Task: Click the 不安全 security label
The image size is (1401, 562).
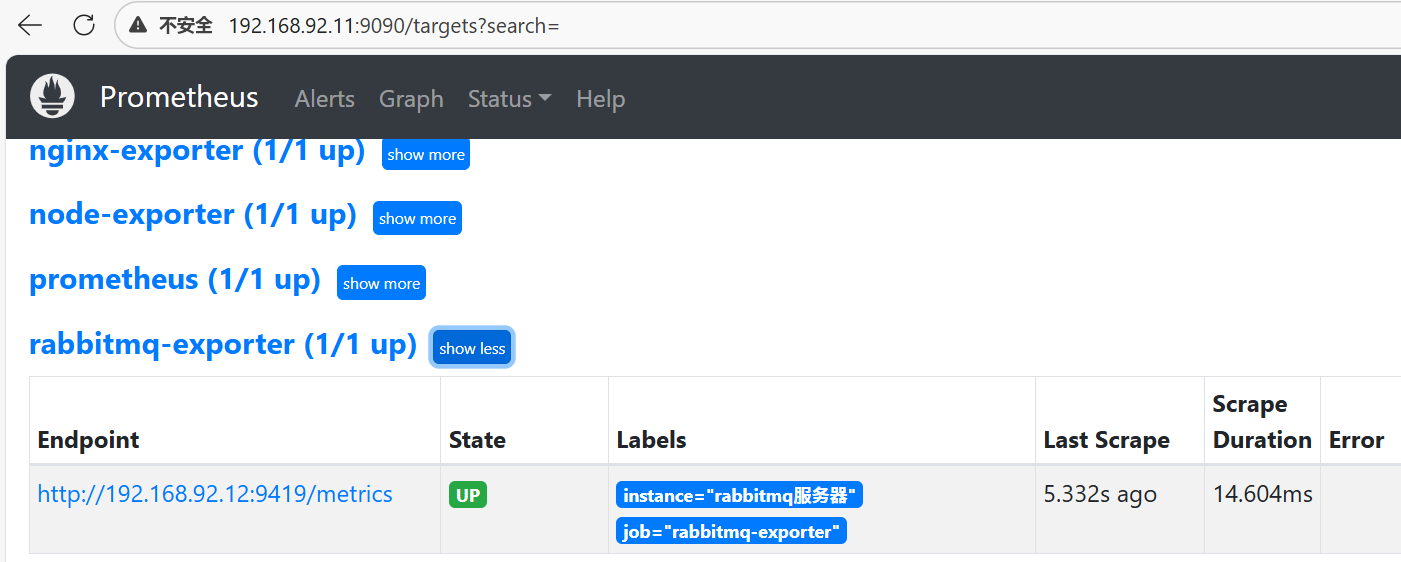Action: click(x=186, y=26)
